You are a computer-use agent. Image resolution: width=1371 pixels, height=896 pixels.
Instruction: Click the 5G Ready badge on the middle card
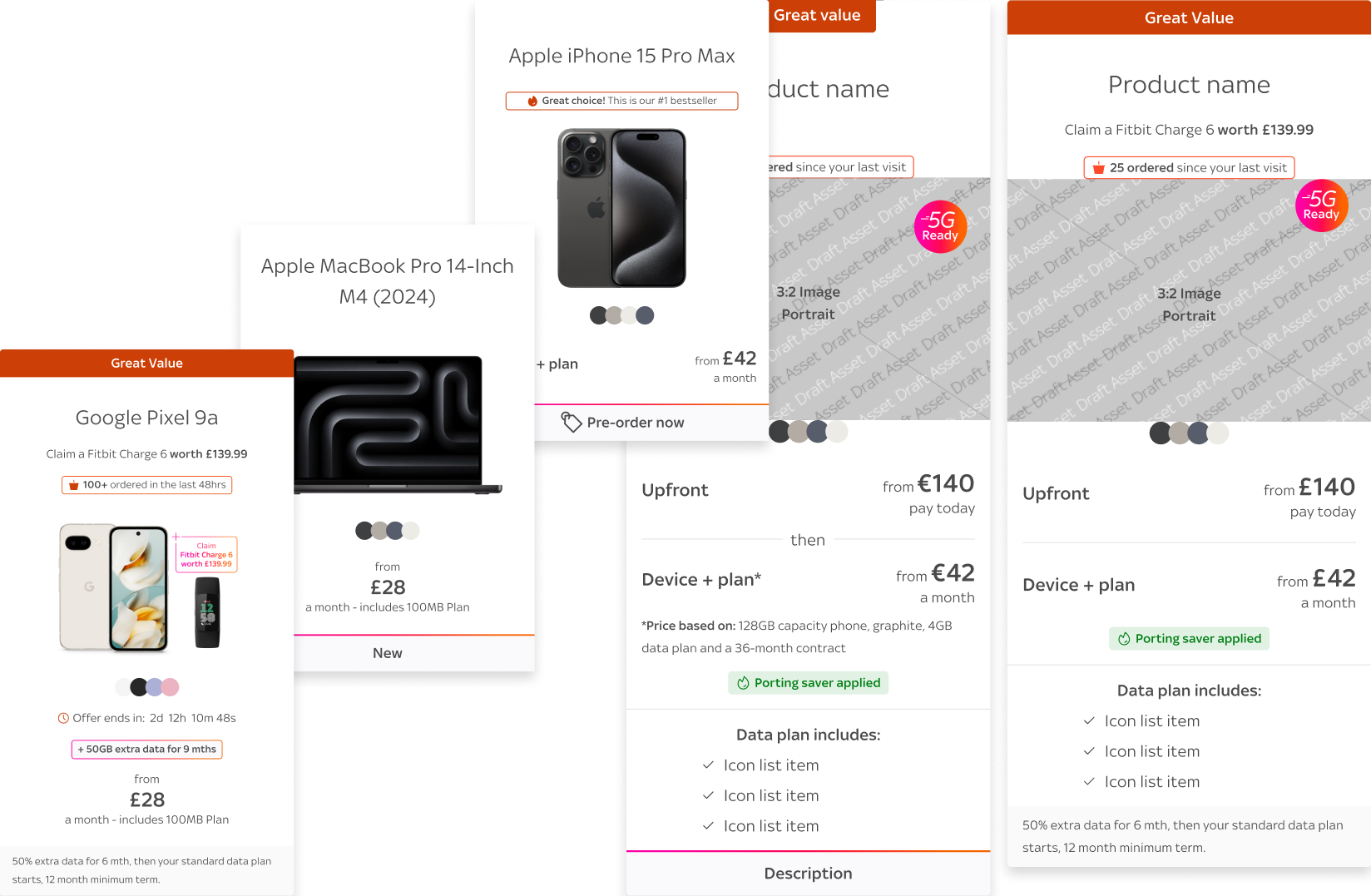940,226
